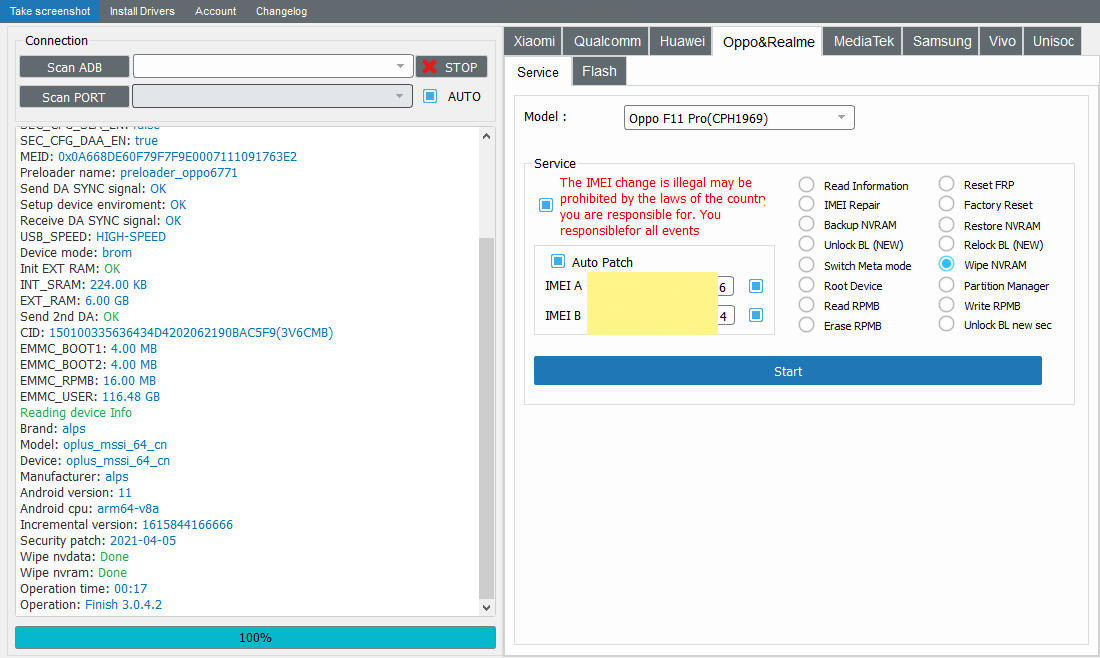1100x658 pixels.
Task: Click the Scan PORT button
Action: click(74, 97)
